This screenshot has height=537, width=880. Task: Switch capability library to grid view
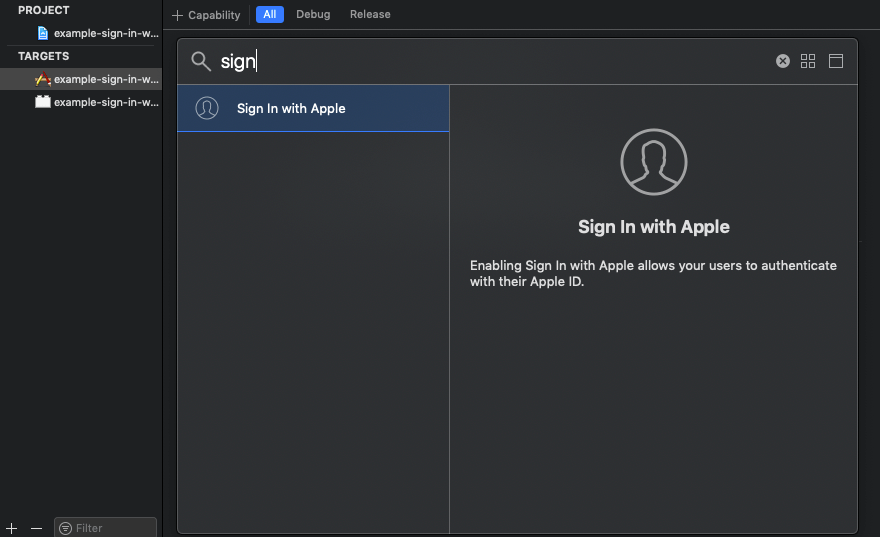click(x=808, y=61)
